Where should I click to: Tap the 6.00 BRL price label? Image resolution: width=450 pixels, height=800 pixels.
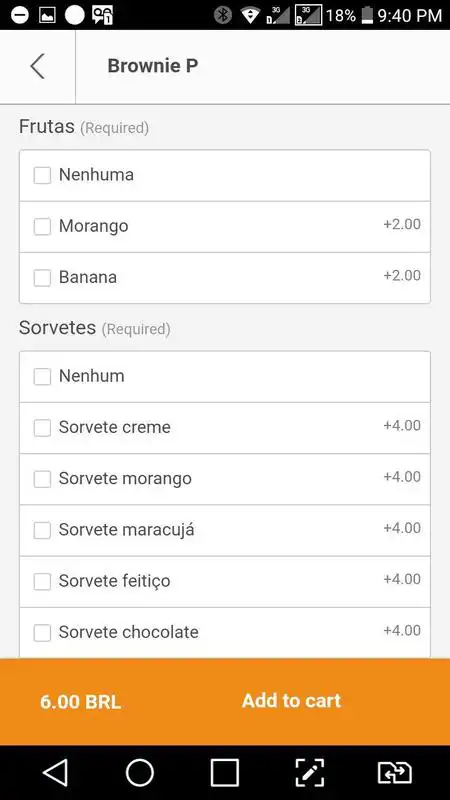coord(81,703)
